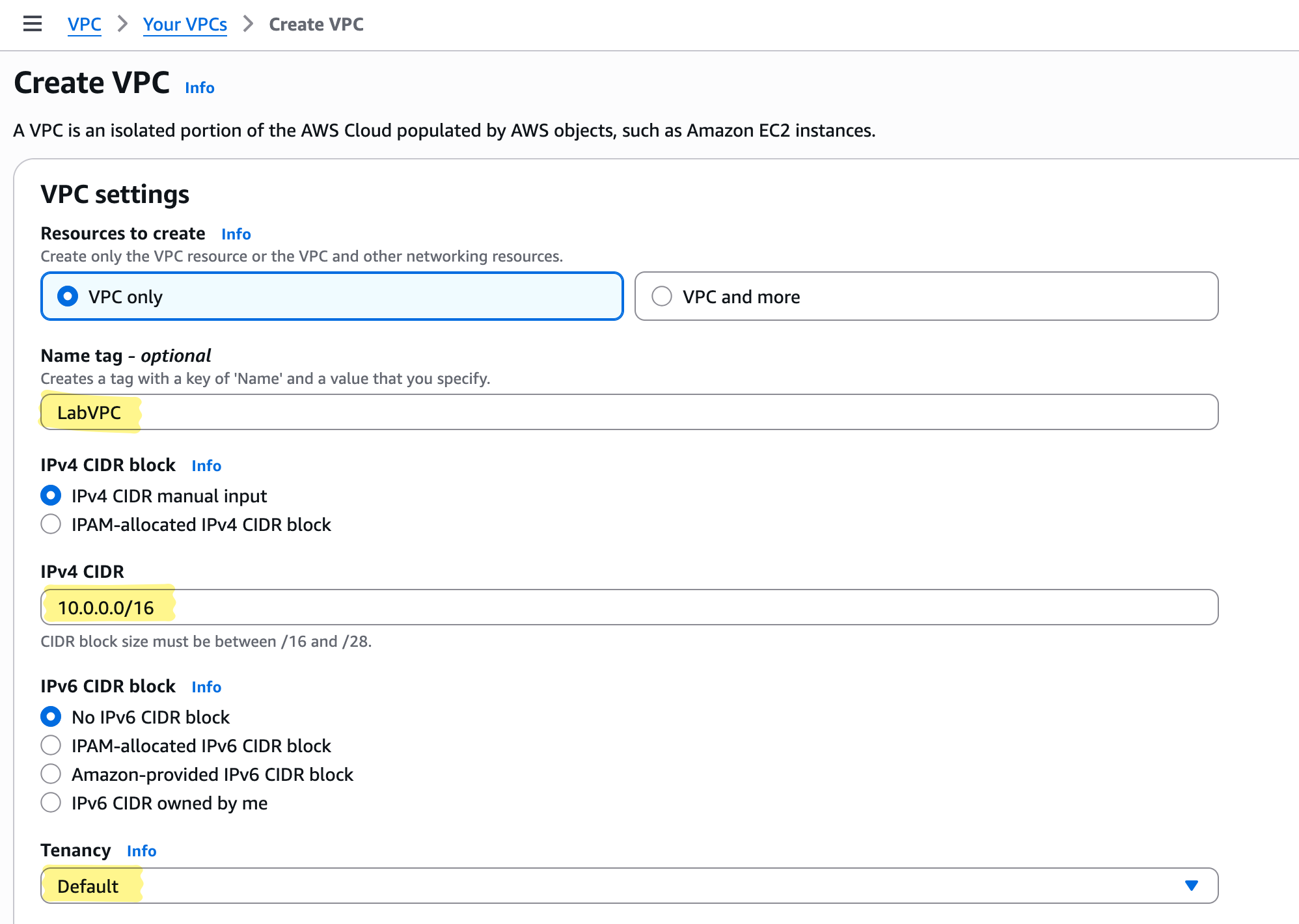Click the VPC breadcrumb link
The height and width of the screenshot is (924, 1299).
pos(84,24)
